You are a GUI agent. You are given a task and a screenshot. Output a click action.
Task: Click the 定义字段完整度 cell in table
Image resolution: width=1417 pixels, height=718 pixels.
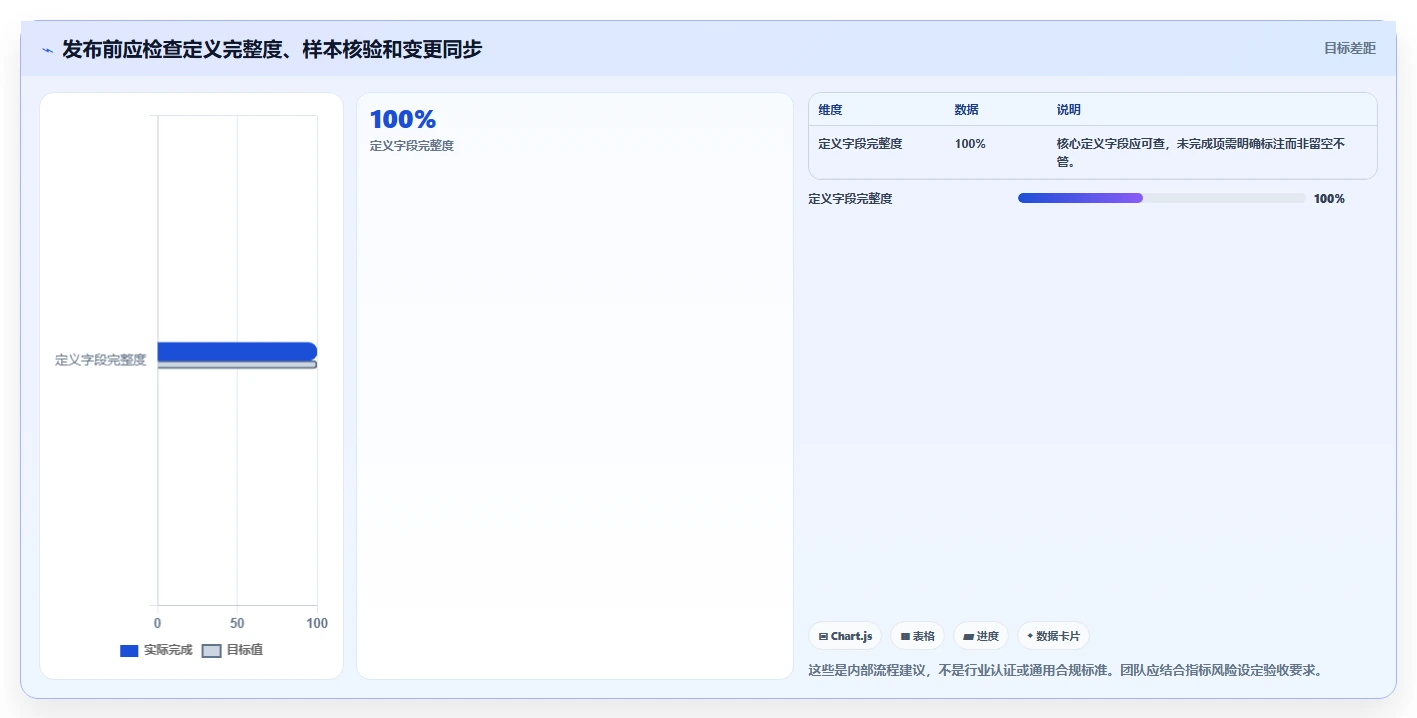(x=860, y=144)
